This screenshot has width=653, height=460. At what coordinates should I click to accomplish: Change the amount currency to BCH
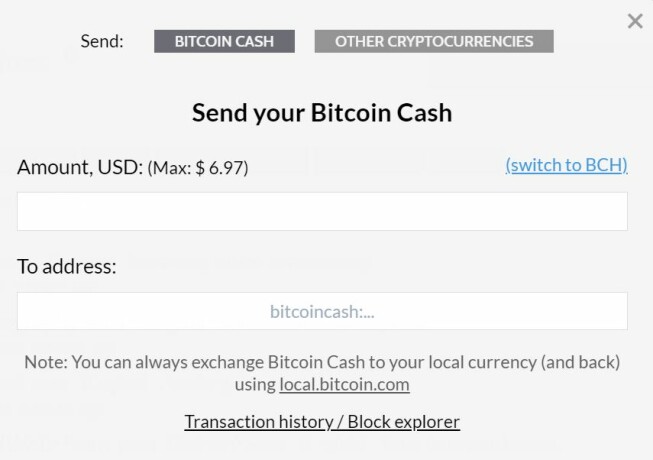[x=566, y=165]
